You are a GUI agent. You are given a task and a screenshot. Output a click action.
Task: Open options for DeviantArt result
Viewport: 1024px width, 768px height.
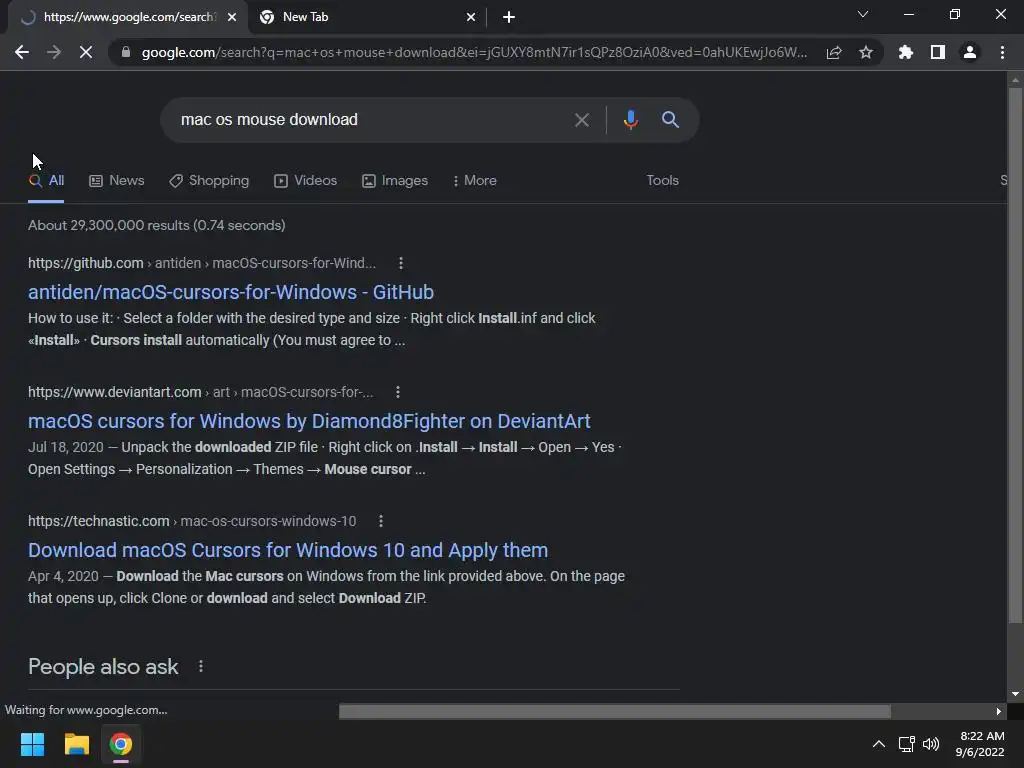click(398, 392)
